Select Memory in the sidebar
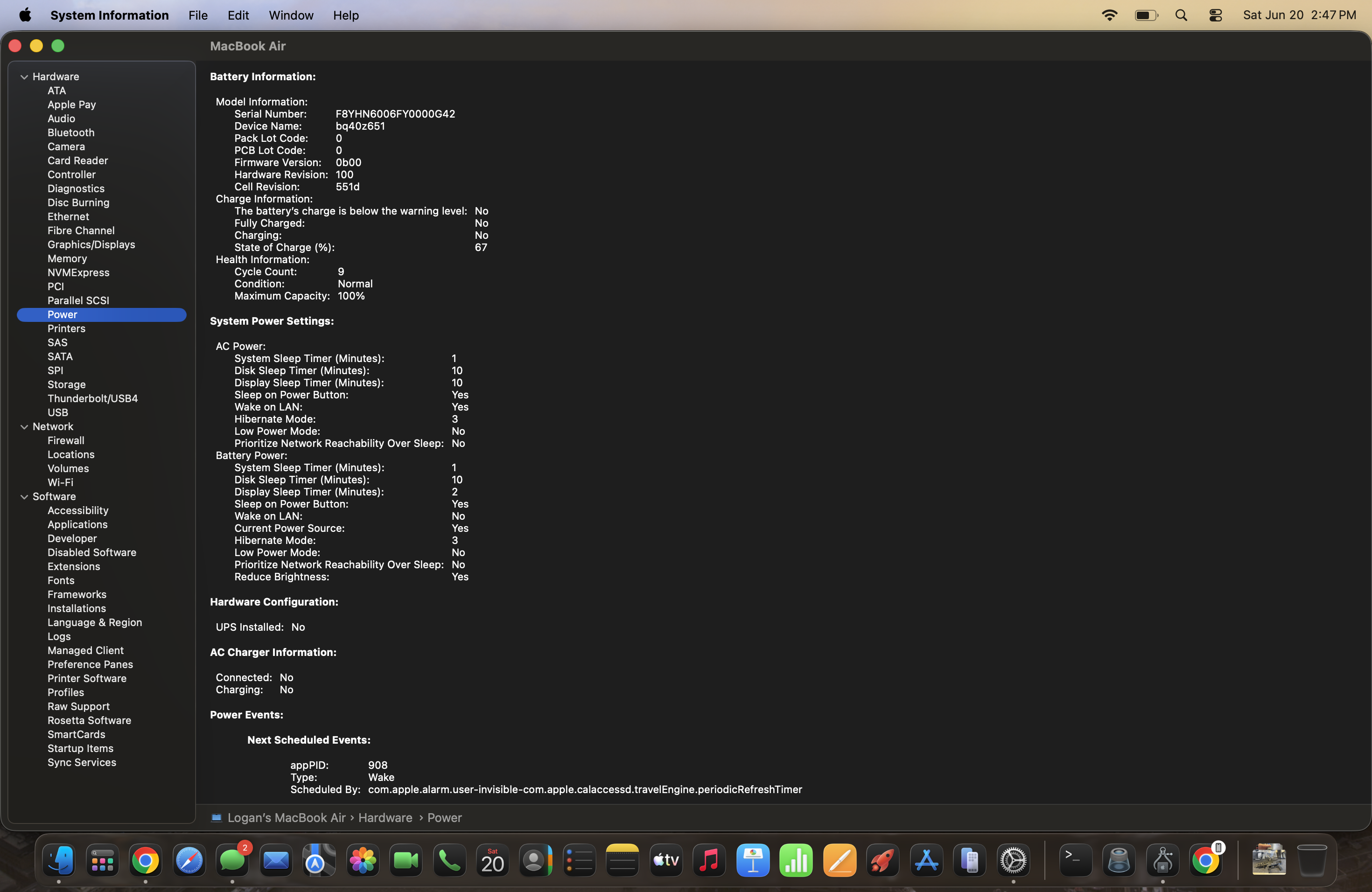This screenshot has height=892, width=1372. point(67,258)
